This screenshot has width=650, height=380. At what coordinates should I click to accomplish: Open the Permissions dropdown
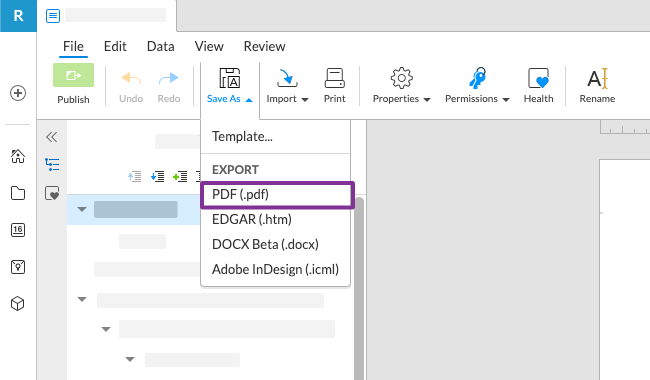(x=477, y=86)
